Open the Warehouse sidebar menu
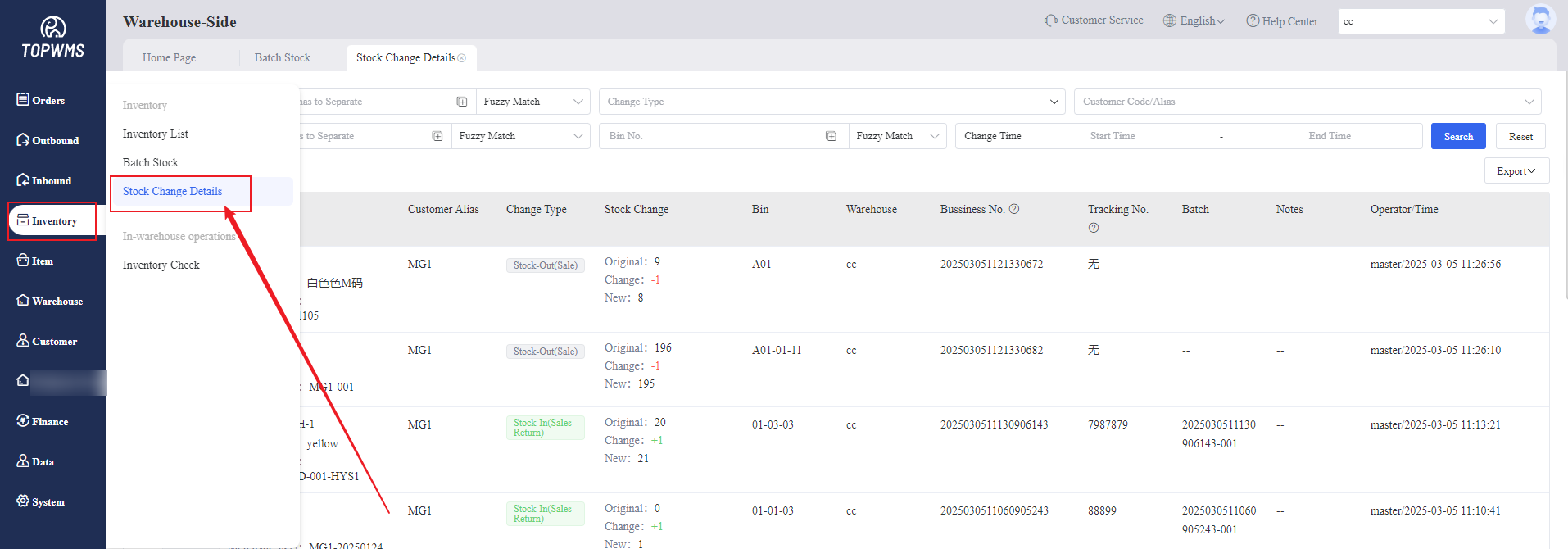Viewport: 1568px width, 549px height. [x=51, y=302]
